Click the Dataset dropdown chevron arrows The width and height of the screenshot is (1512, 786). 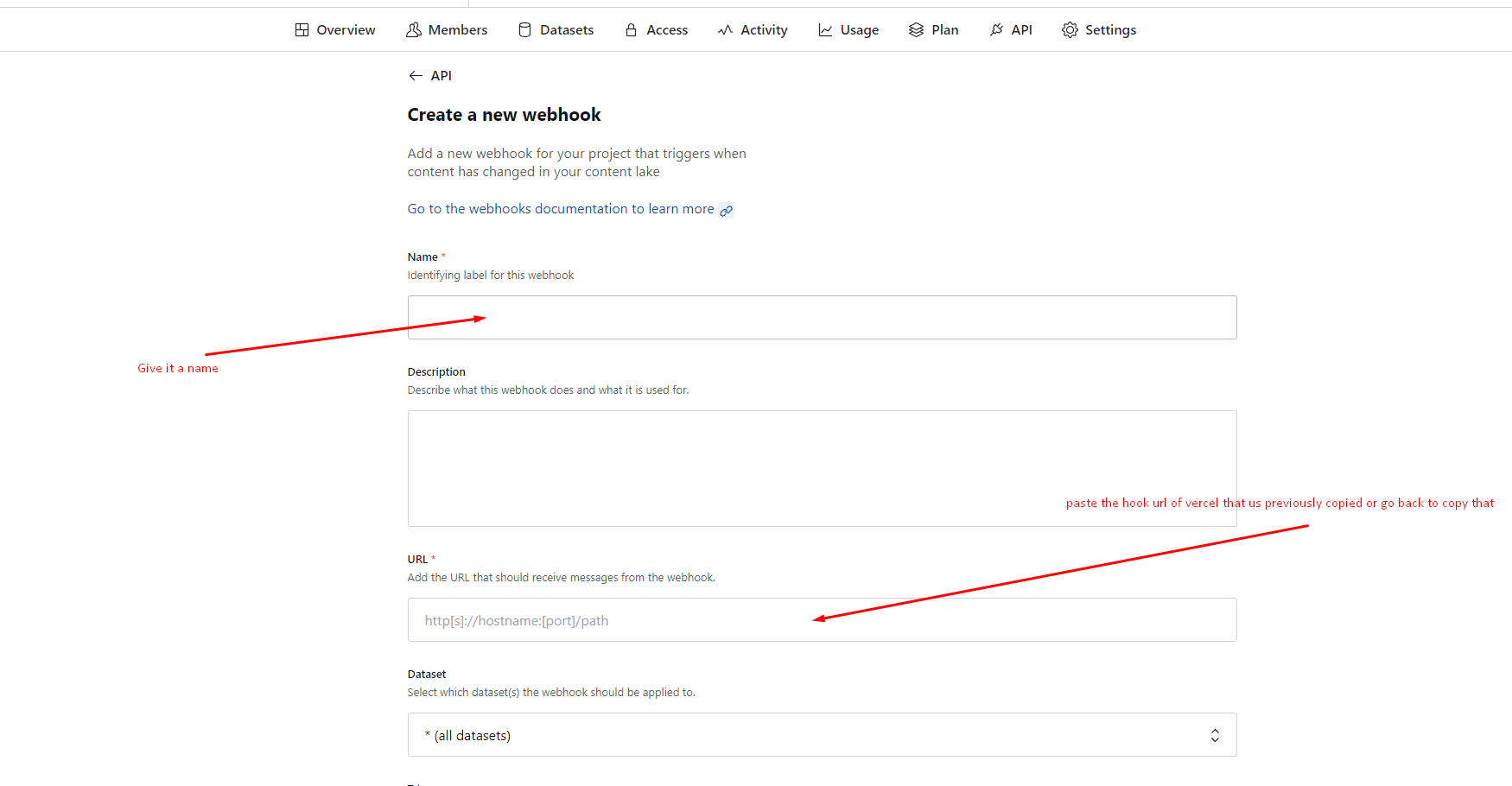(1215, 735)
